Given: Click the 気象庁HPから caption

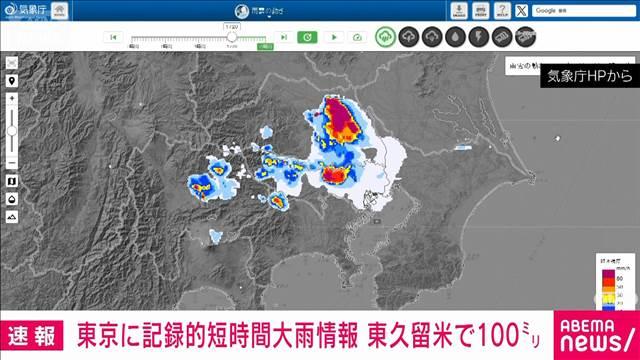Looking at the screenshot, I should (x=590, y=76).
